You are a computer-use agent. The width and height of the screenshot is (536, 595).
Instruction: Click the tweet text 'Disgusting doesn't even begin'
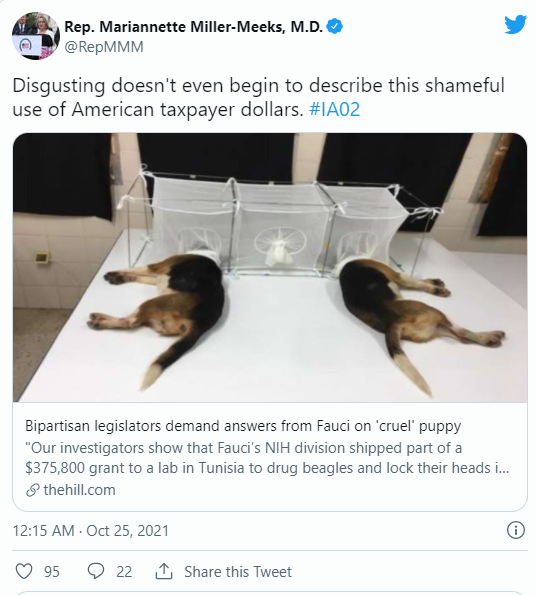point(258,97)
